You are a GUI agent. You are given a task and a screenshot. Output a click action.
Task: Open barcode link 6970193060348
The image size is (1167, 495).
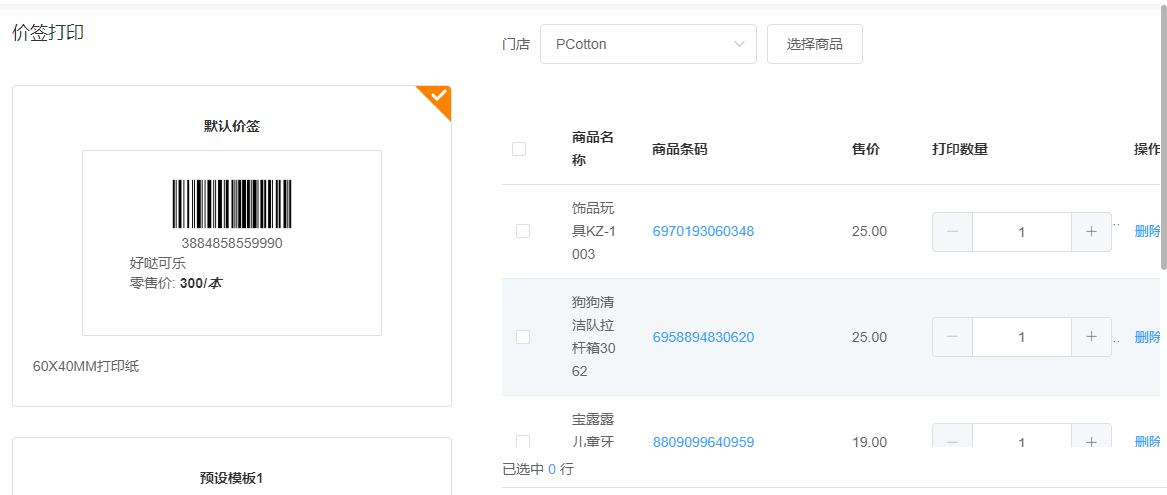pos(703,231)
